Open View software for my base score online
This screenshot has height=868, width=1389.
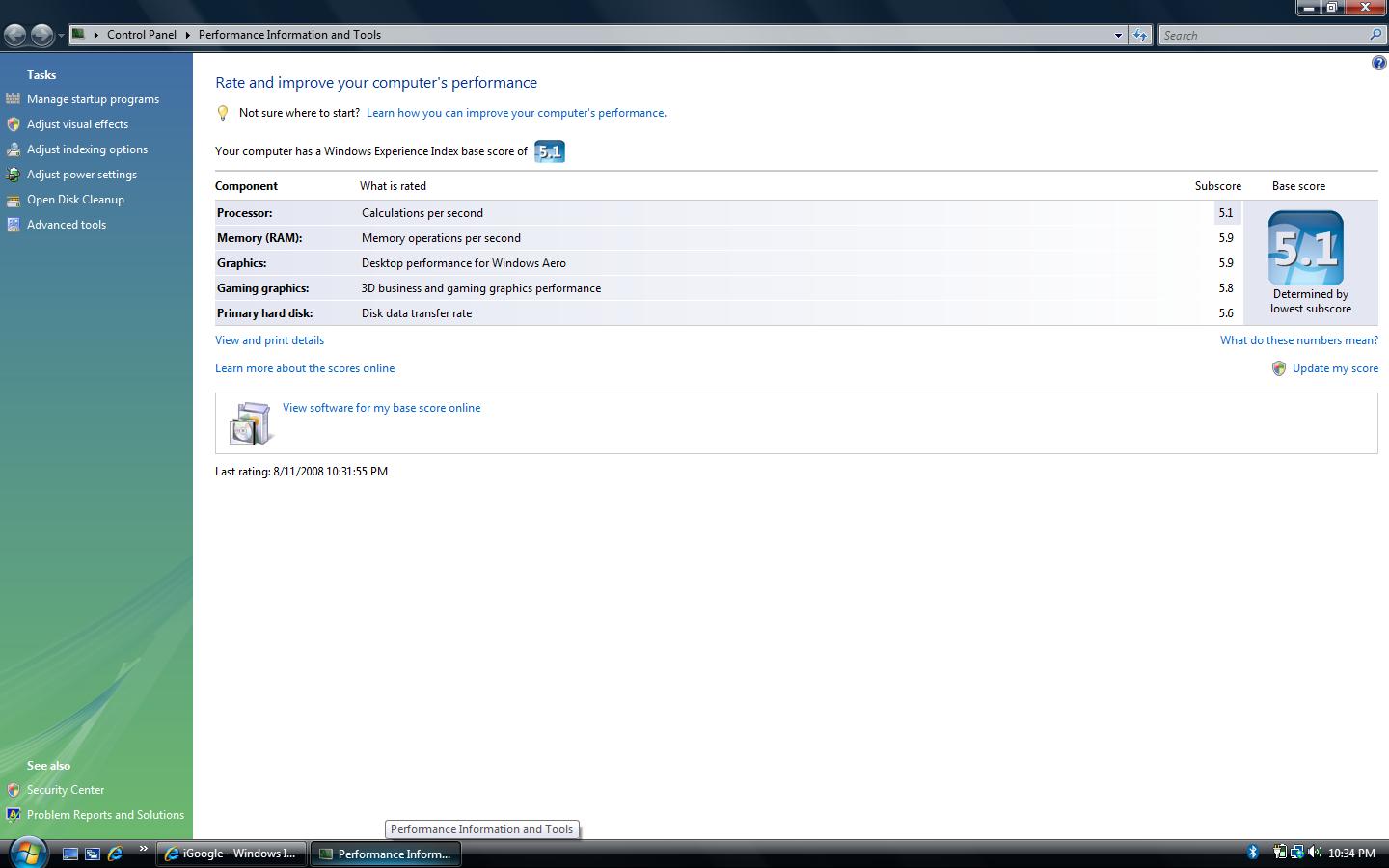pyautogui.click(x=382, y=408)
